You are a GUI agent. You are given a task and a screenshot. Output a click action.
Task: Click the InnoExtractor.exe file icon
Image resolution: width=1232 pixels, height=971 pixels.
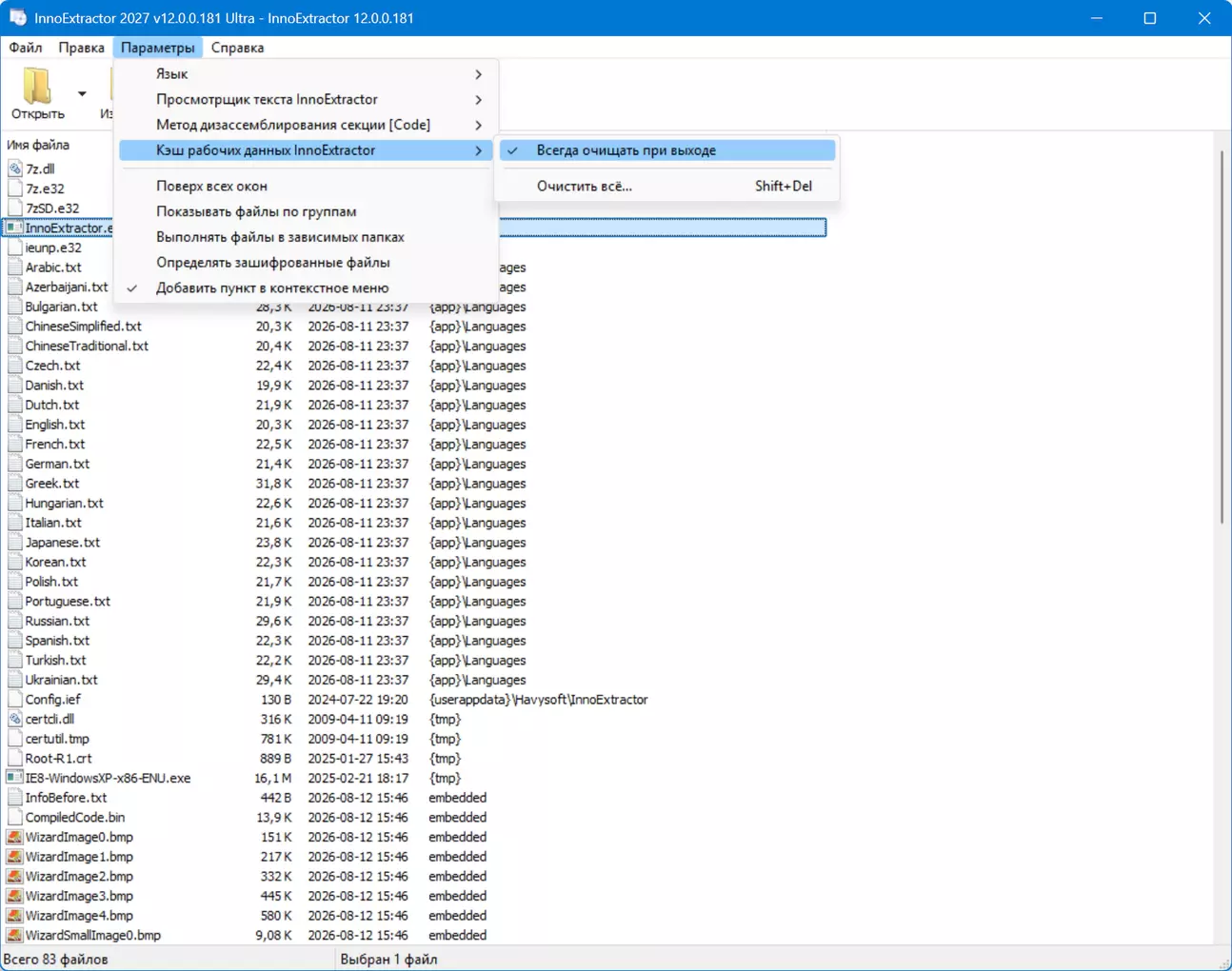(14, 228)
